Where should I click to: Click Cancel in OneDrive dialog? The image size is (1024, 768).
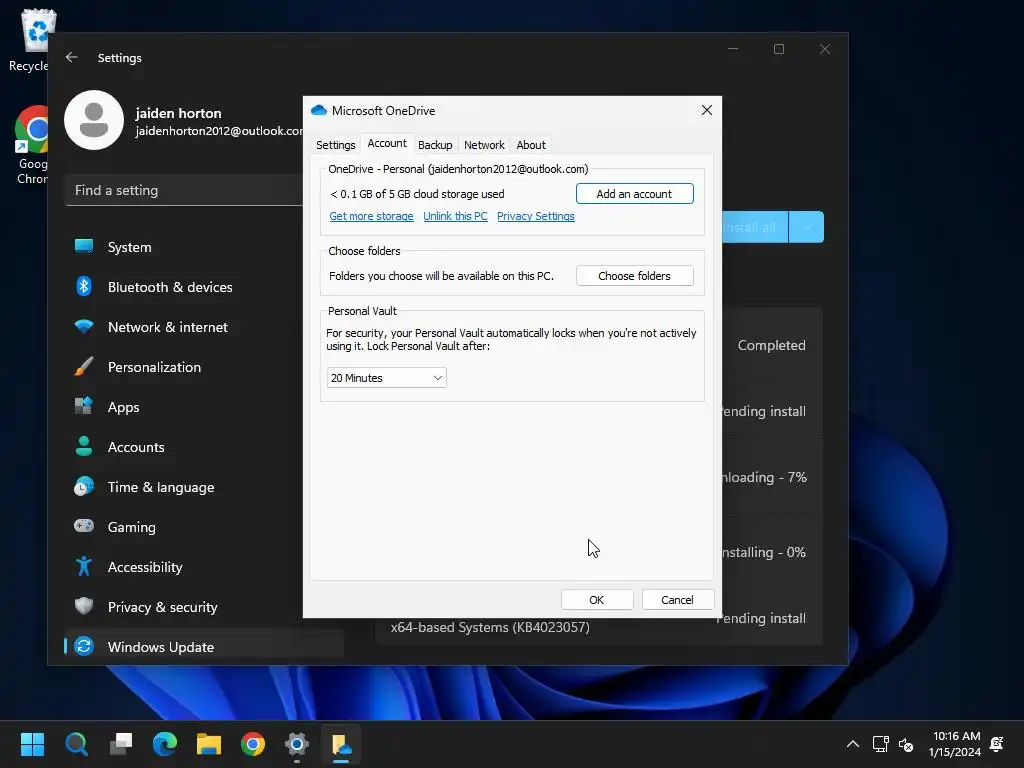(677, 600)
